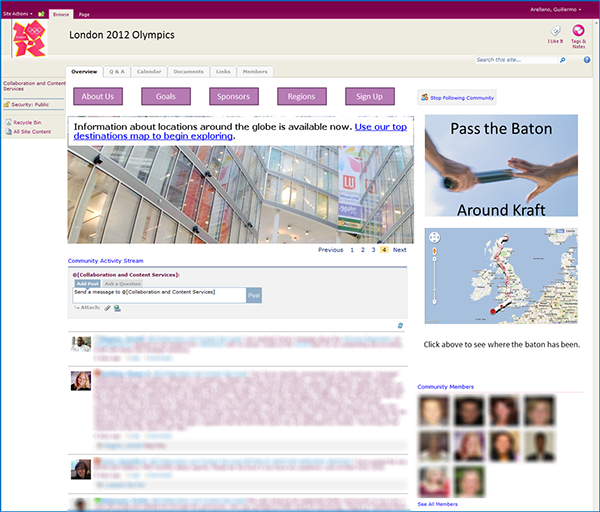Open Collaboration and Content Services sidebar link

[x=34, y=86]
